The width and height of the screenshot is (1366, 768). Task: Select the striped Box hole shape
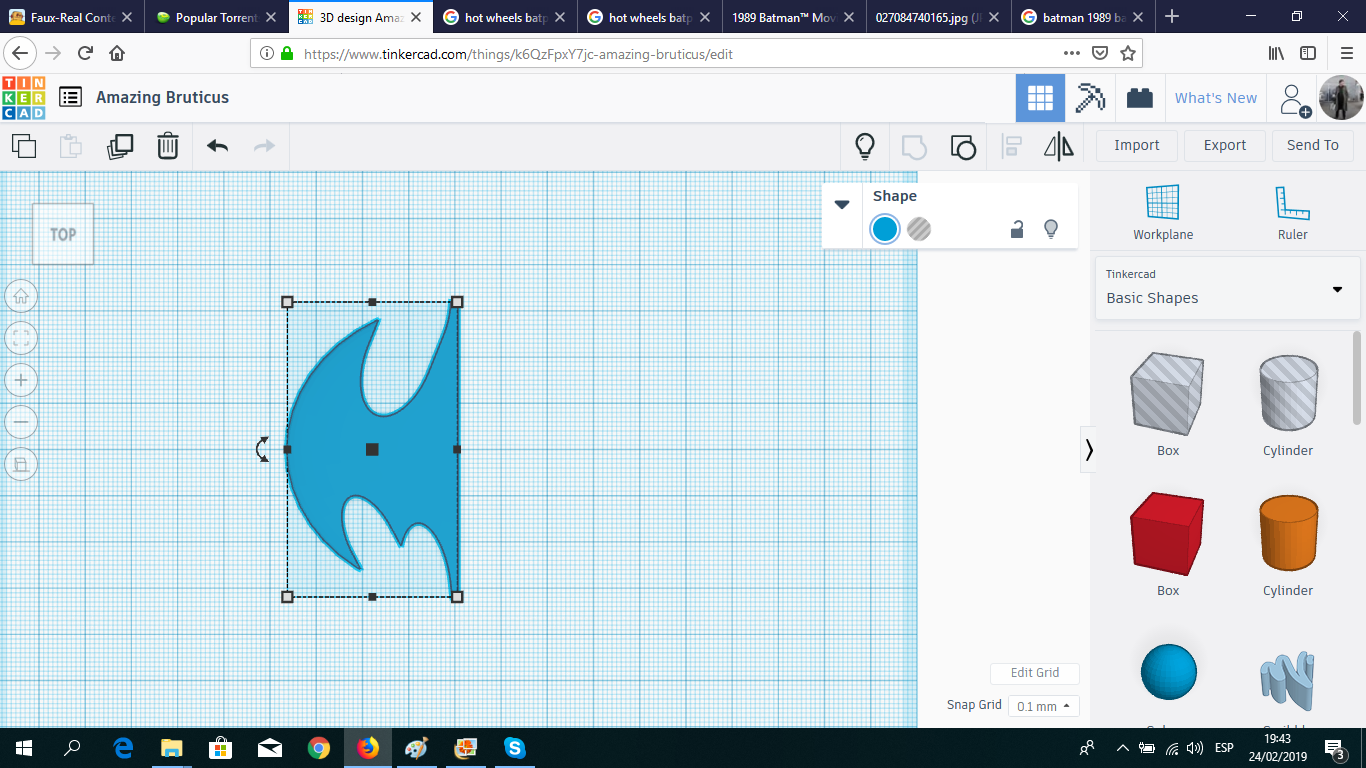point(1167,393)
